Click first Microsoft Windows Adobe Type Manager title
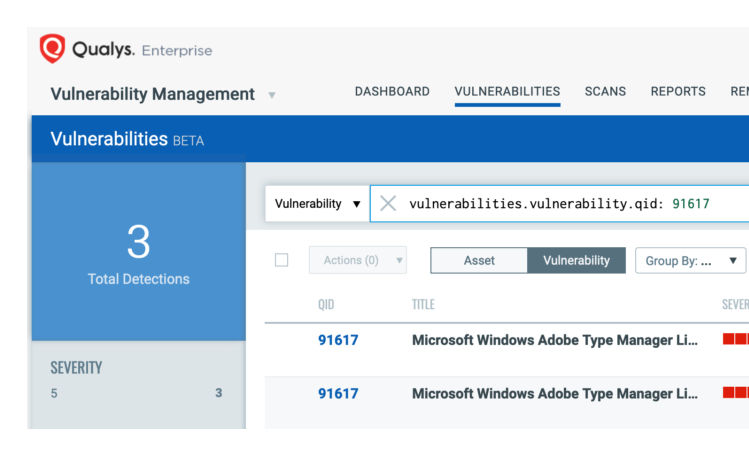The image size is (749, 458). point(554,340)
